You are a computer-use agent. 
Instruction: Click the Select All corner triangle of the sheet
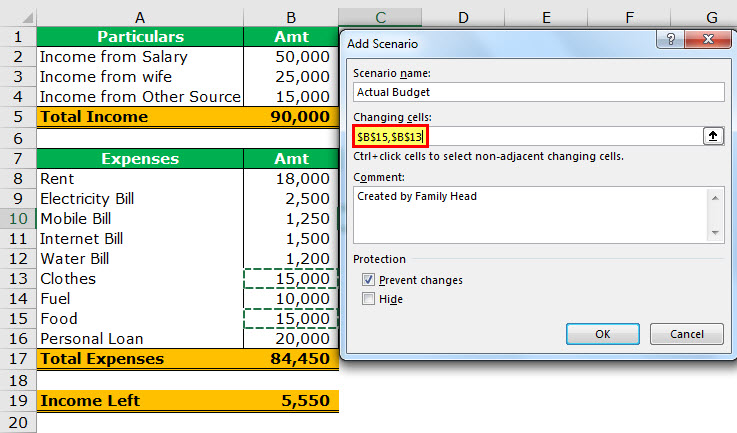click(x=27, y=18)
